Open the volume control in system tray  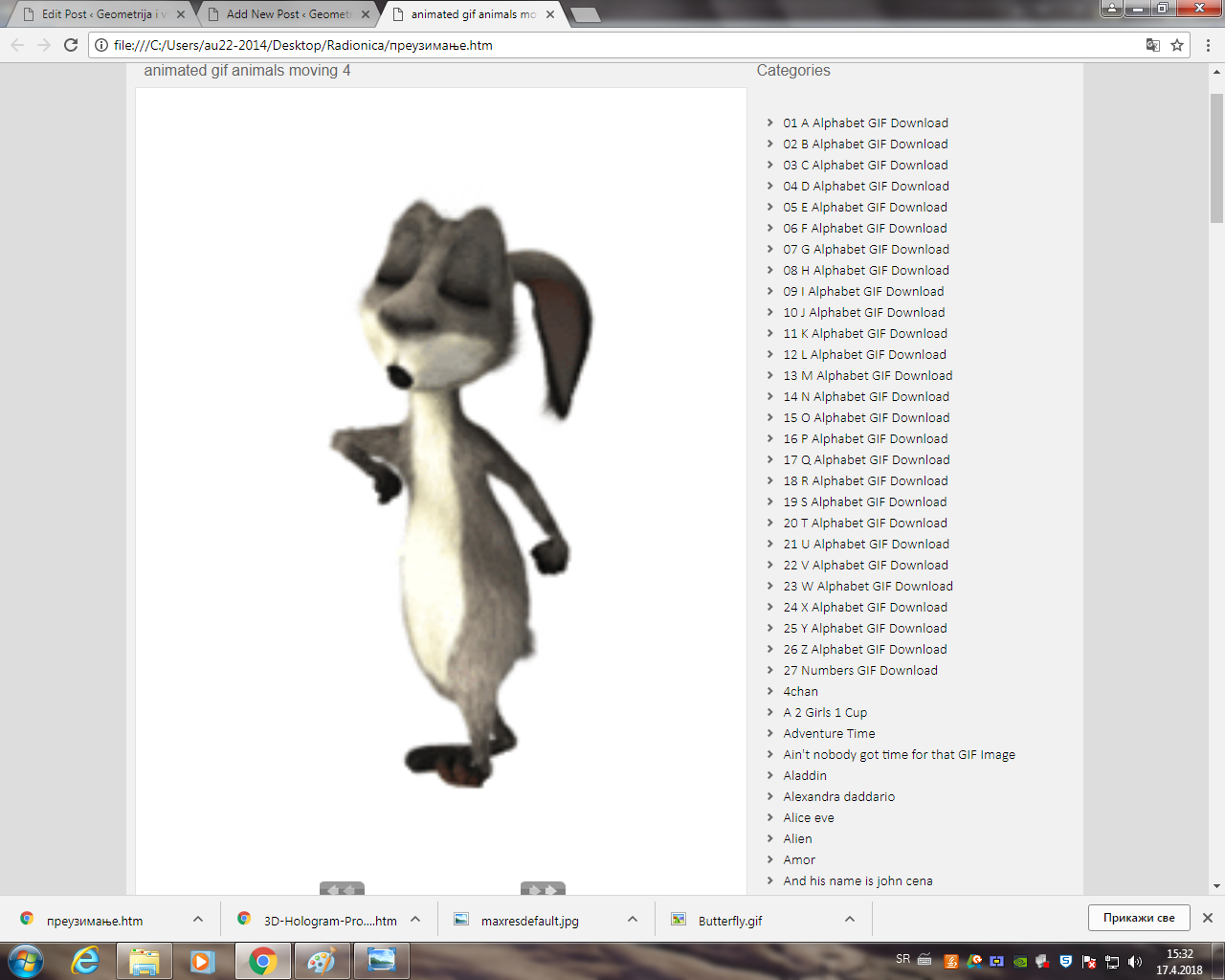[1135, 962]
